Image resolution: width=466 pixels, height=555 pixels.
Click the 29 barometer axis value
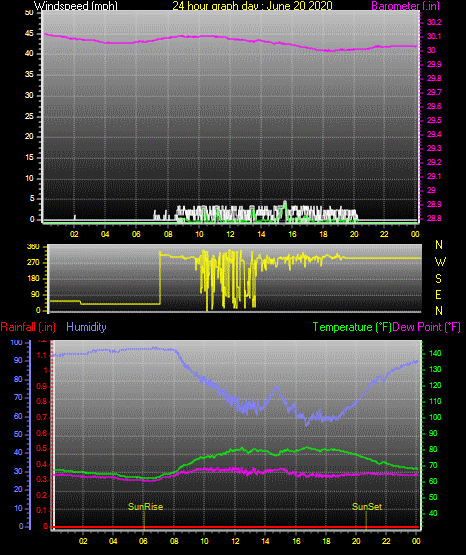click(x=431, y=190)
